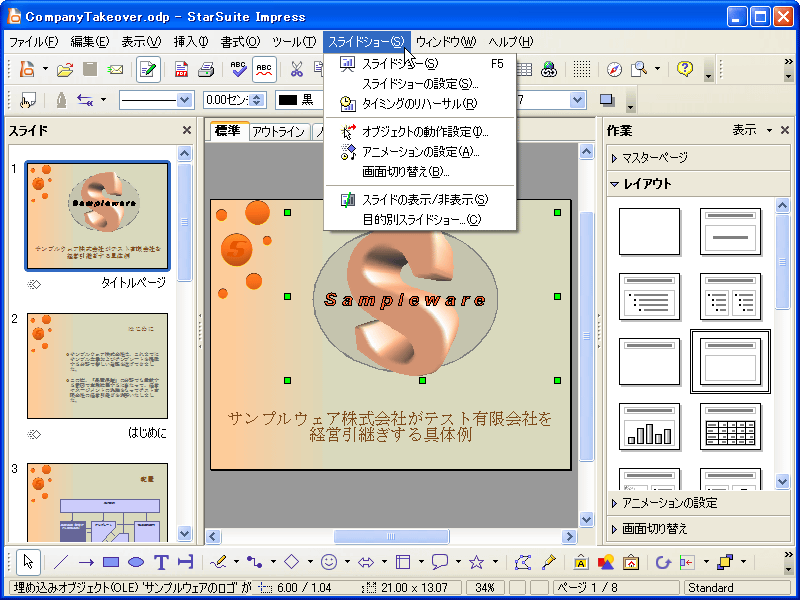Choose 目的別スライドショー menu entry
Screen dimensions: 800x600
tap(420, 220)
